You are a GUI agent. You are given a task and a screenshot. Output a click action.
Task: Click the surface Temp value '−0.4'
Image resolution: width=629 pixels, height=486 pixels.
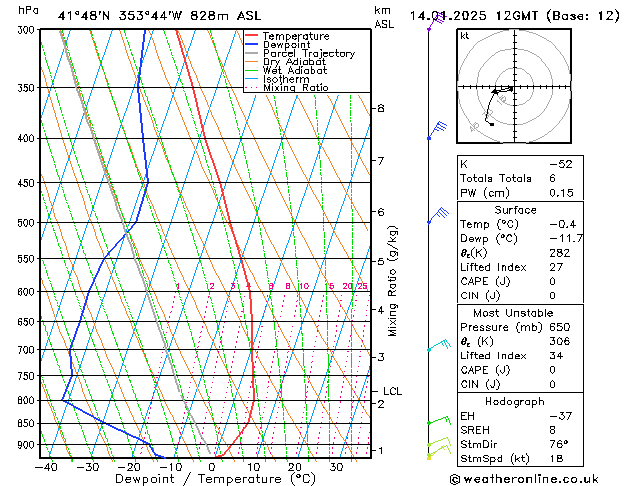[562, 224]
